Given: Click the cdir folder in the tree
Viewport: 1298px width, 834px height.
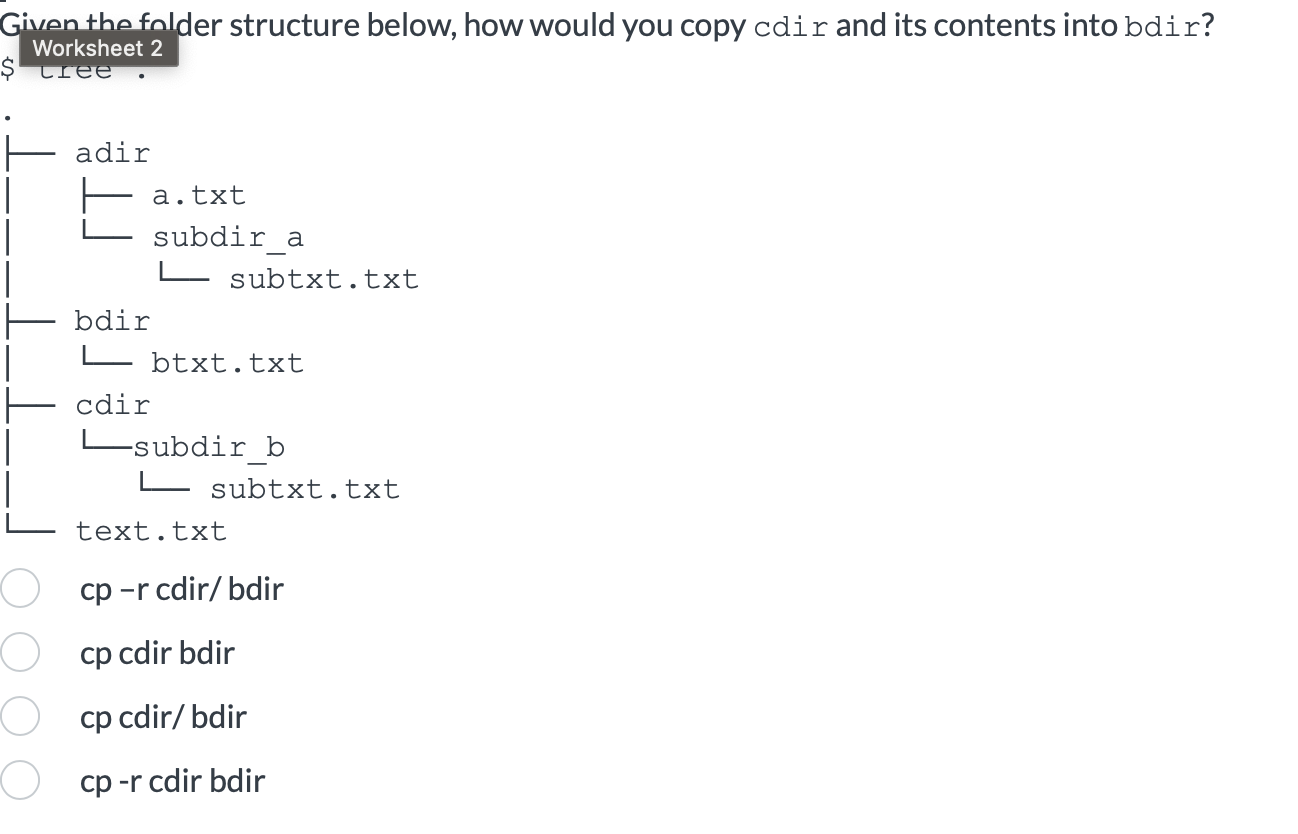Looking at the screenshot, I should [x=112, y=404].
